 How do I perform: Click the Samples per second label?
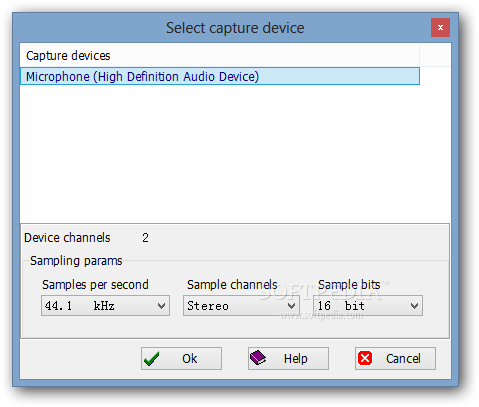pos(95,285)
